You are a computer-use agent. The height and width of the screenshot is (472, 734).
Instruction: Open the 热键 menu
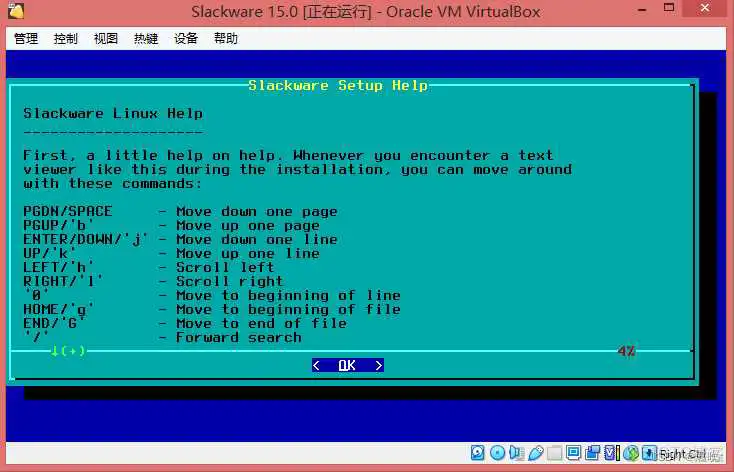click(x=146, y=38)
